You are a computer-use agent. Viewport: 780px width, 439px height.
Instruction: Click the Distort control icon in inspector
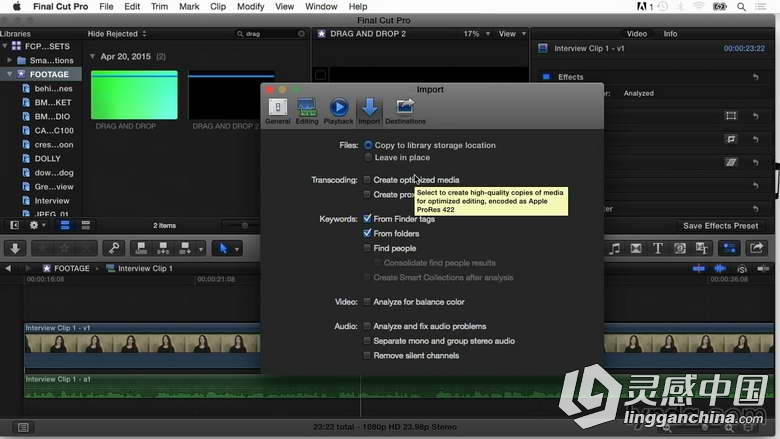731,163
